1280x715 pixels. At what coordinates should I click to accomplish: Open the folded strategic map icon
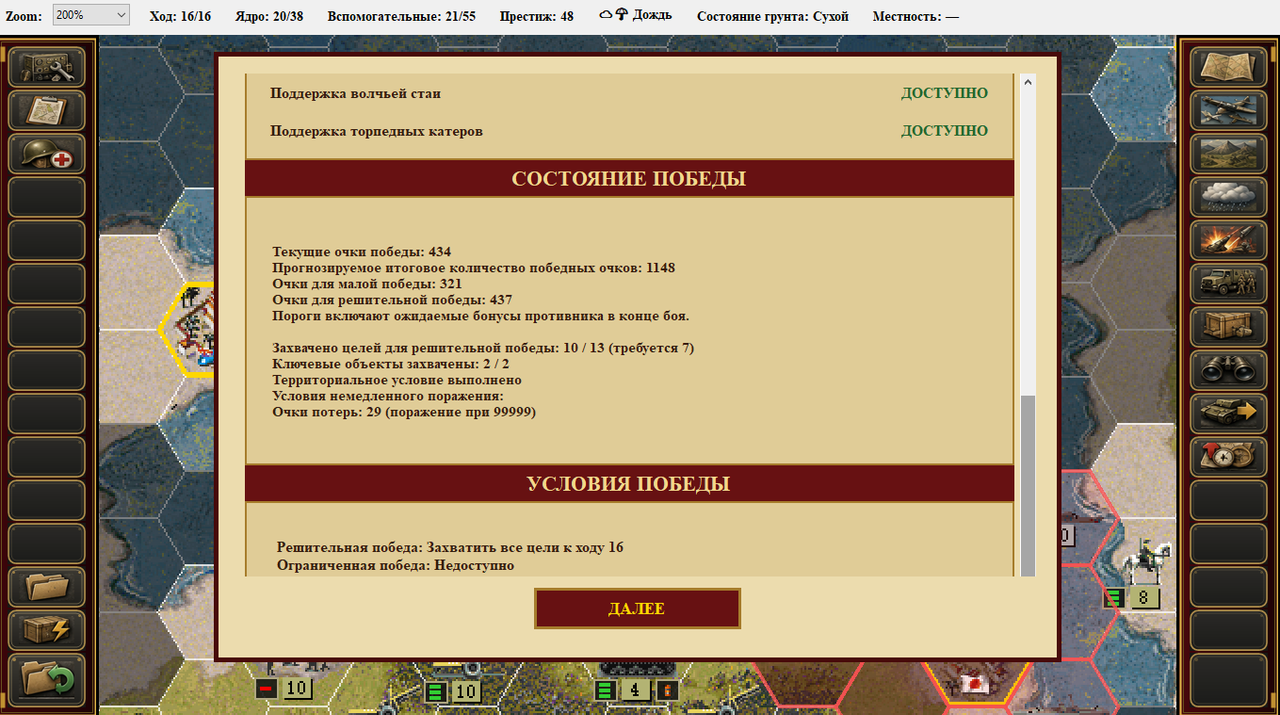1227,67
